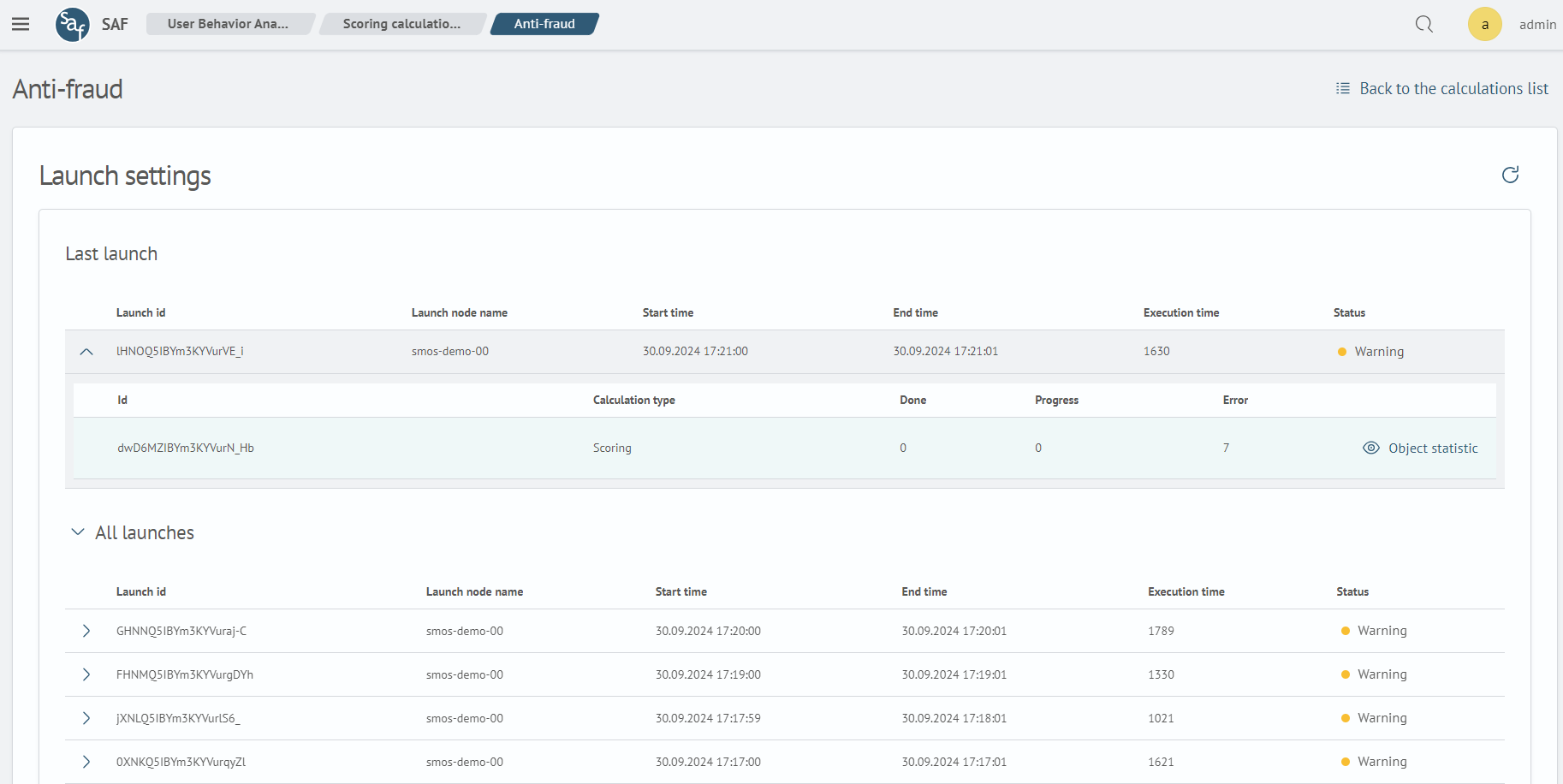The height and width of the screenshot is (784, 1563).
Task: Collapse the All launches section
Action: (78, 532)
